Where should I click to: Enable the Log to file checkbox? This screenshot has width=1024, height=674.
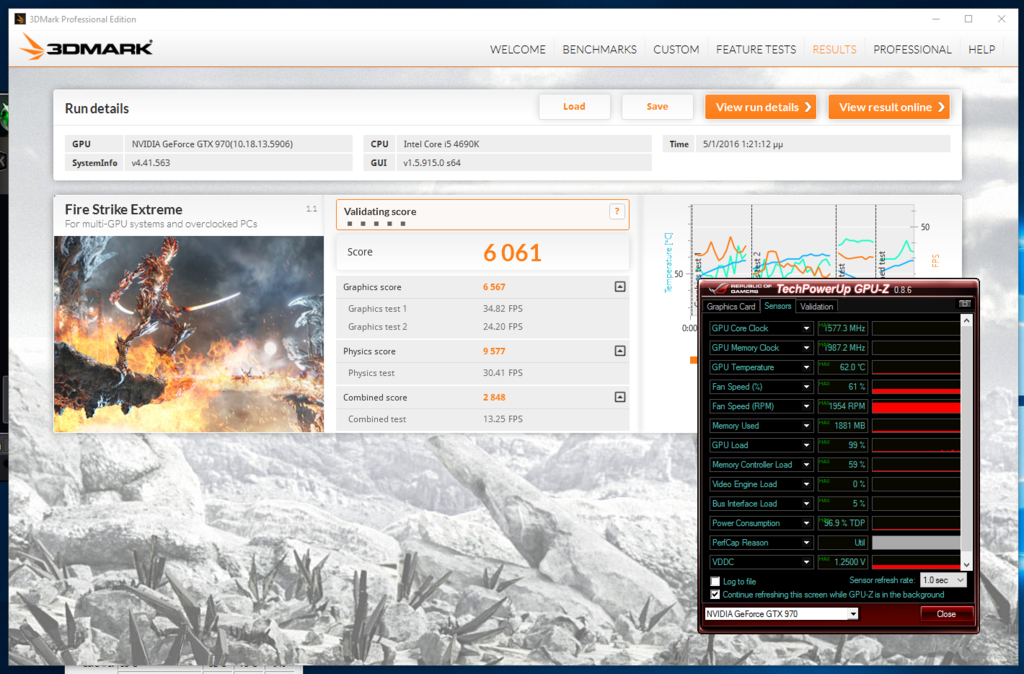(715, 581)
